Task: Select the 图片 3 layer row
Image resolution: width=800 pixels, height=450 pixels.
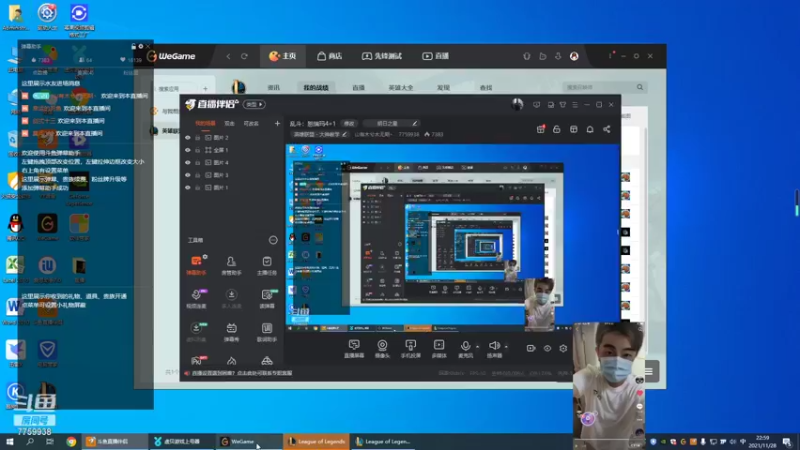Action: click(x=232, y=175)
